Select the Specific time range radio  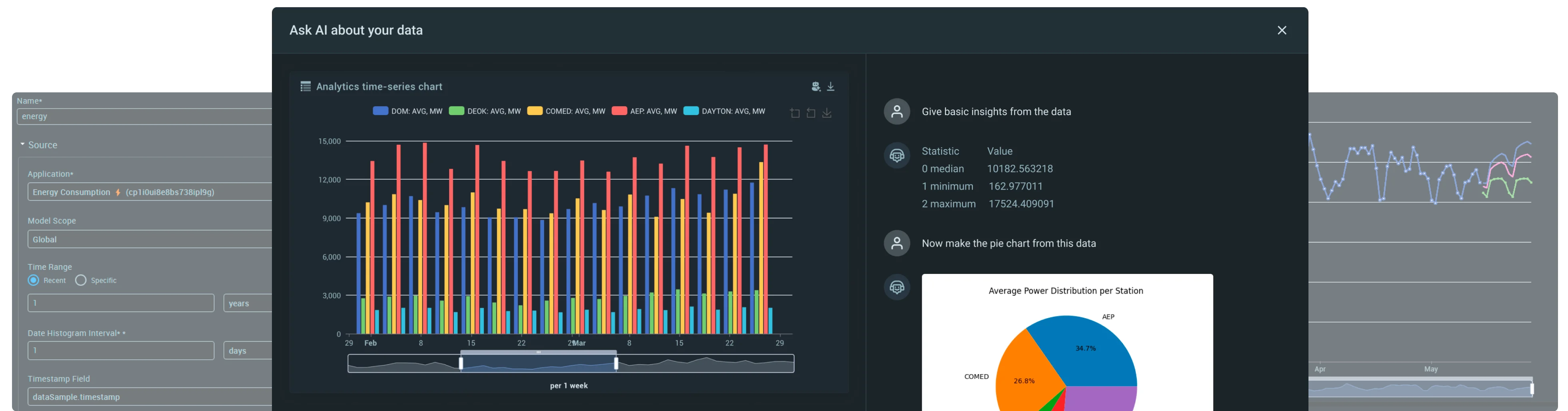pos(80,280)
